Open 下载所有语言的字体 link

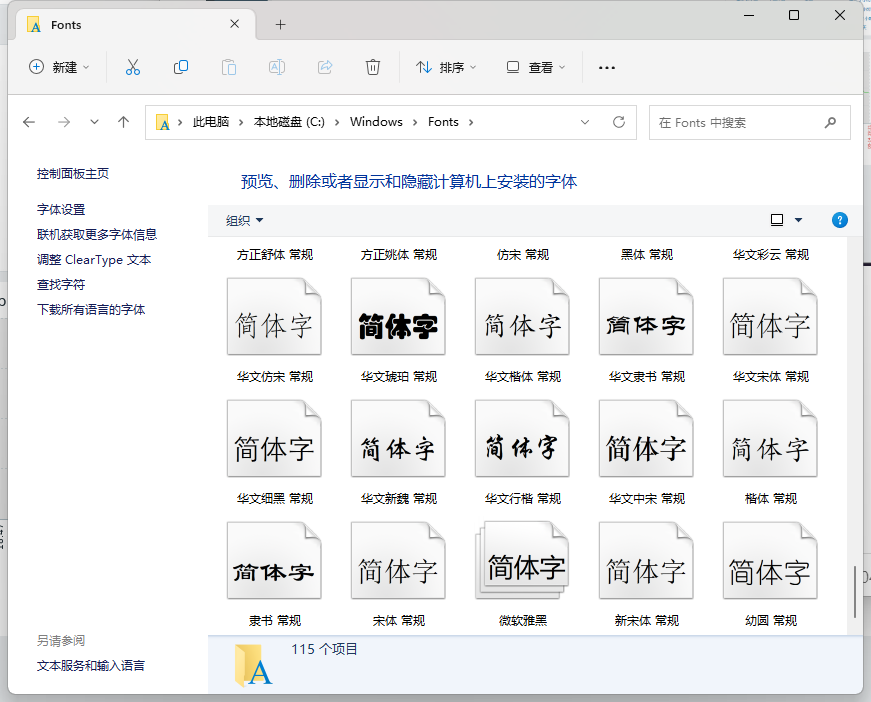(91, 310)
